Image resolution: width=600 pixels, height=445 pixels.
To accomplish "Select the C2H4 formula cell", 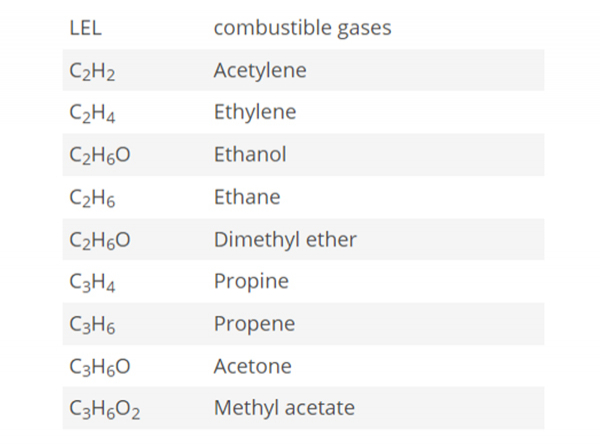I will 93,113.
